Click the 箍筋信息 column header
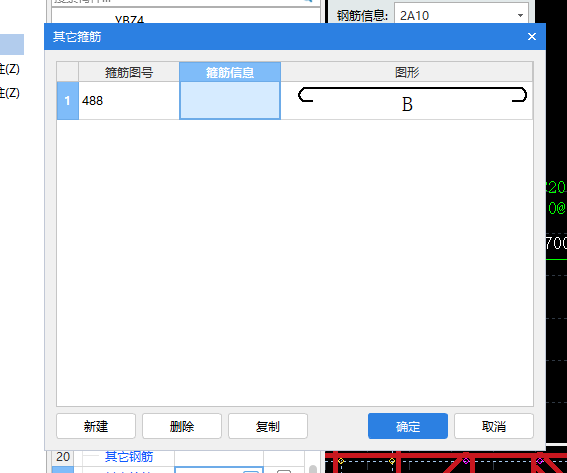This screenshot has height=473, width=567. click(x=230, y=72)
